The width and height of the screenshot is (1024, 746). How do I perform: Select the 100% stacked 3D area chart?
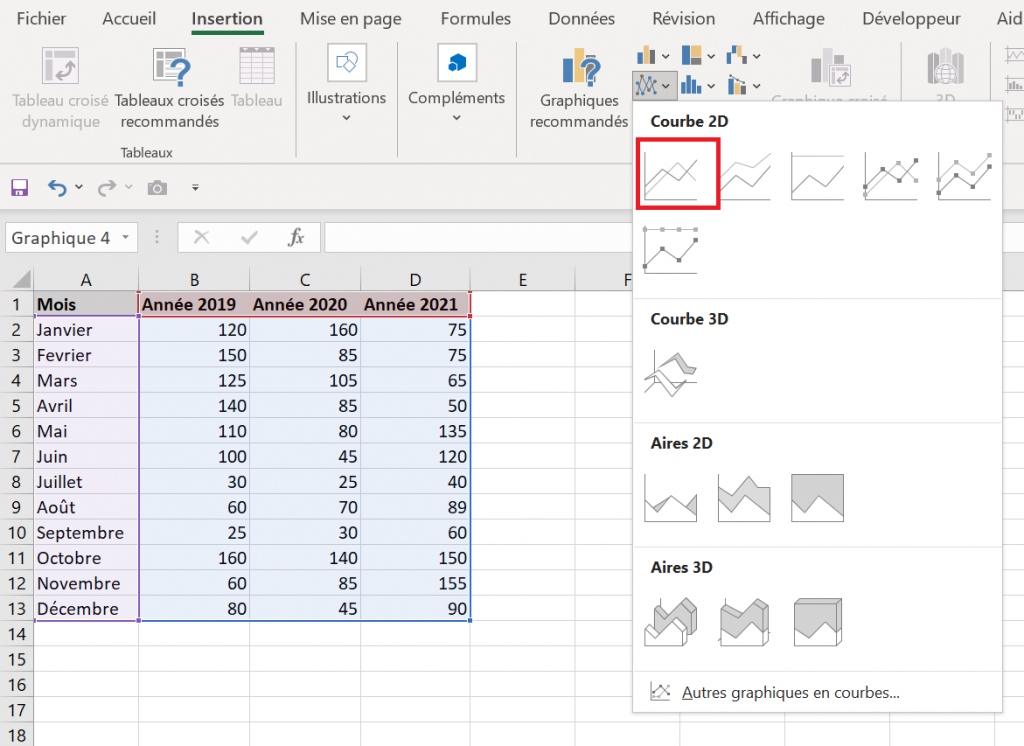(x=817, y=622)
